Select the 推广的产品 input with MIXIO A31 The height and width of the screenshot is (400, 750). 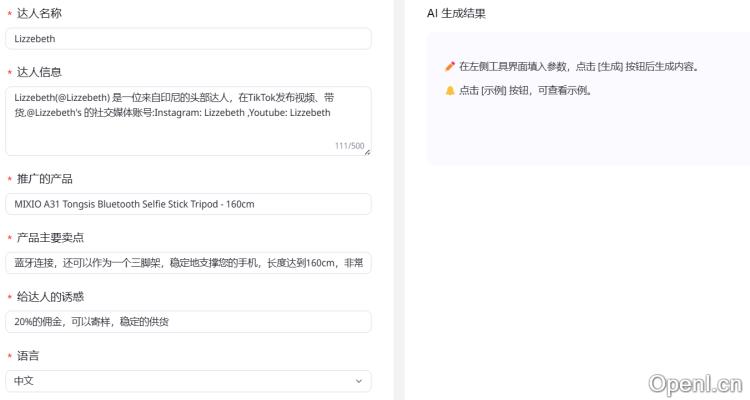pyautogui.click(x=188, y=204)
